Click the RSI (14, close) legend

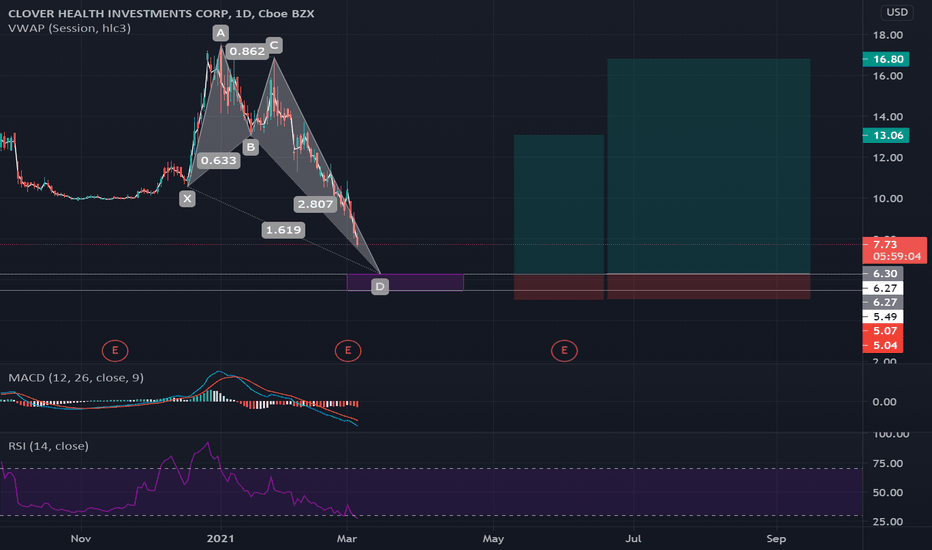point(48,446)
